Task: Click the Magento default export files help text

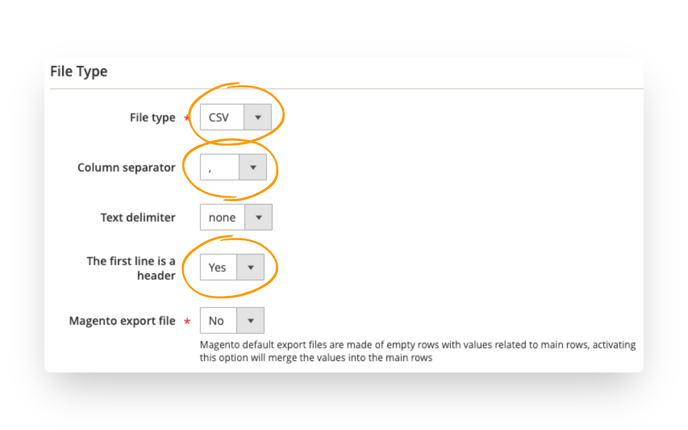Action: point(418,351)
